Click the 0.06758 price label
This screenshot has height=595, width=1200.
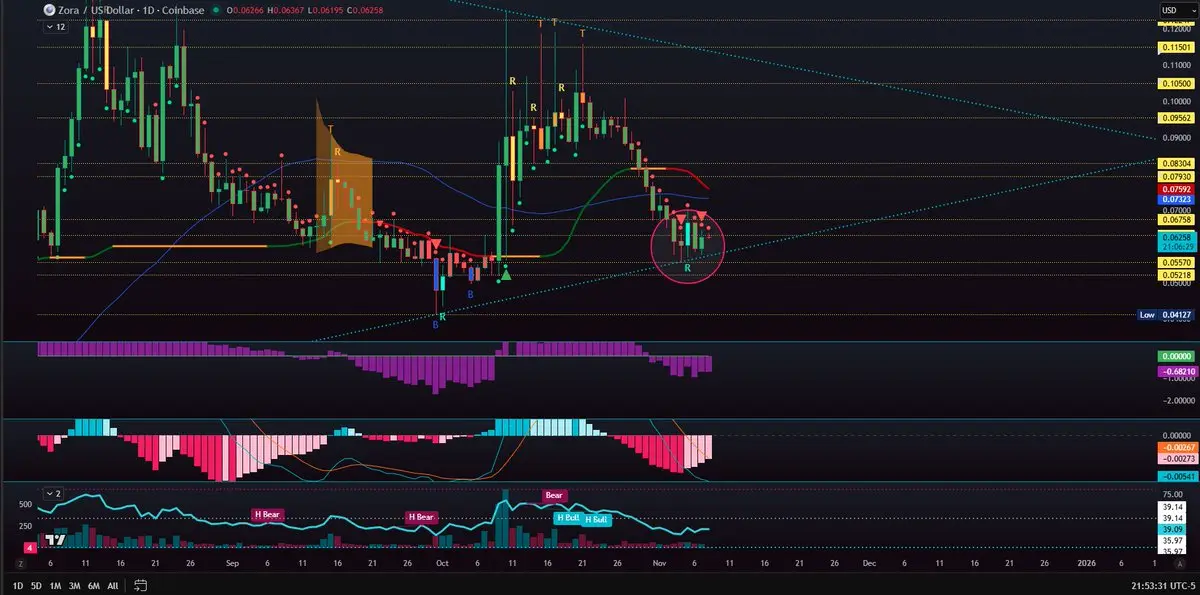coord(1175,219)
